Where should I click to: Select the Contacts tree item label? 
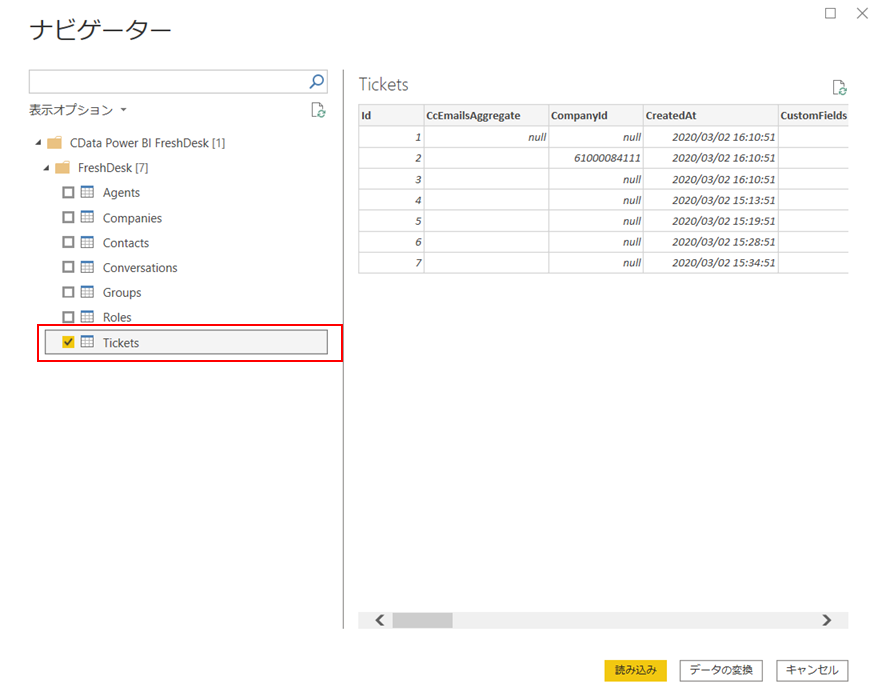click(125, 242)
